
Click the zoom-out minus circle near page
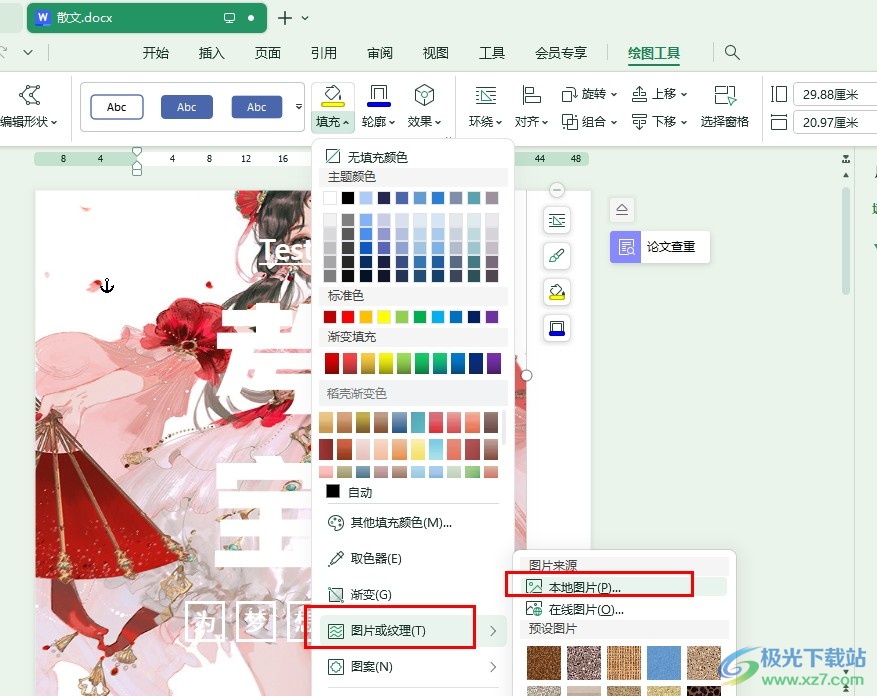pyautogui.click(x=557, y=190)
